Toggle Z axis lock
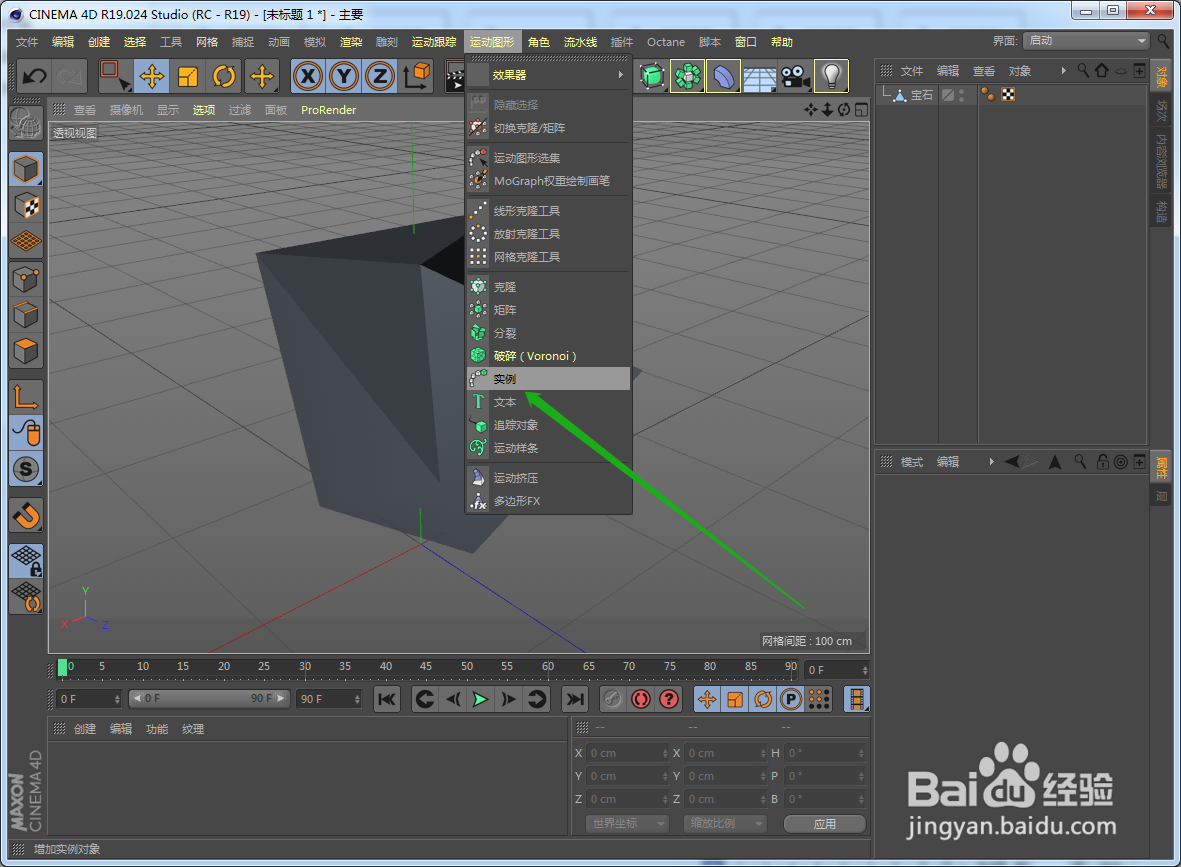Image resolution: width=1181 pixels, height=867 pixels. pyautogui.click(x=380, y=76)
